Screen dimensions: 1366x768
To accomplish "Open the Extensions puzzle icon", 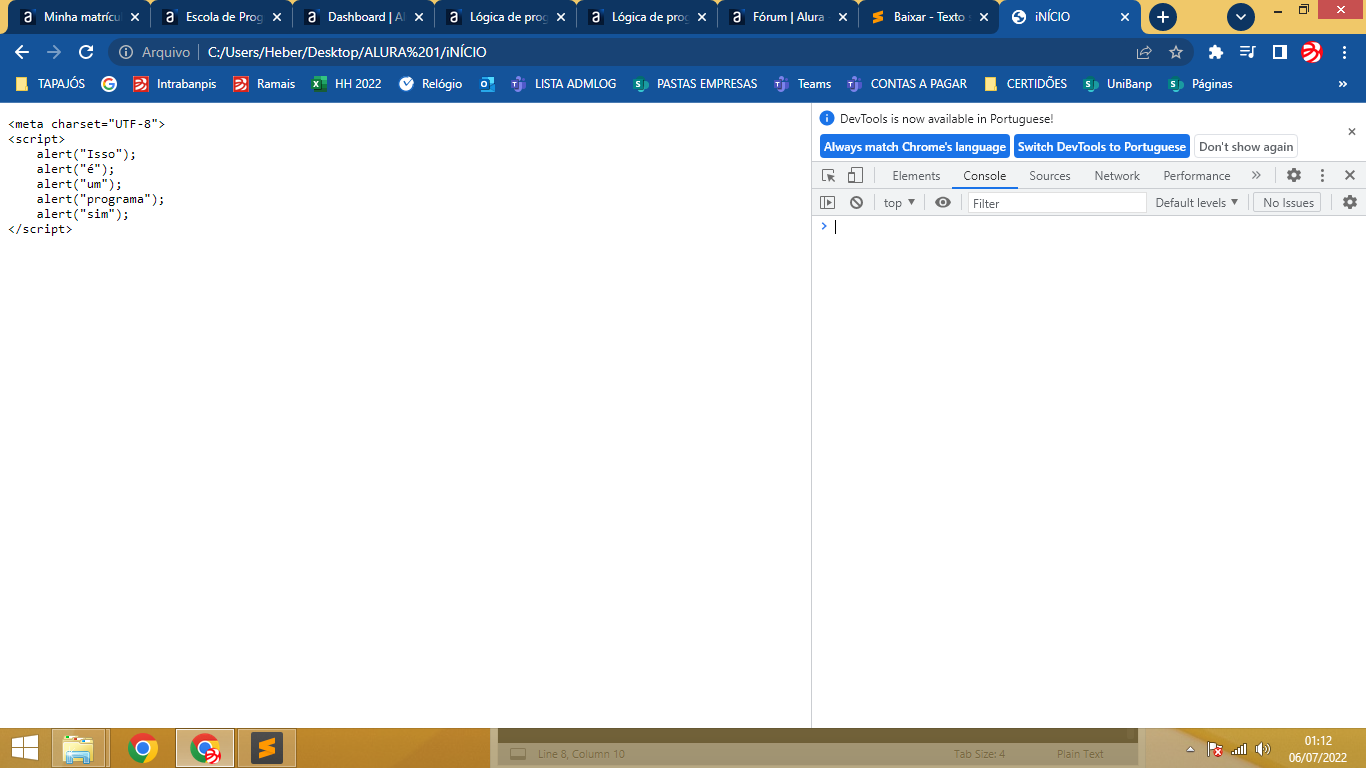I will (x=1216, y=52).
